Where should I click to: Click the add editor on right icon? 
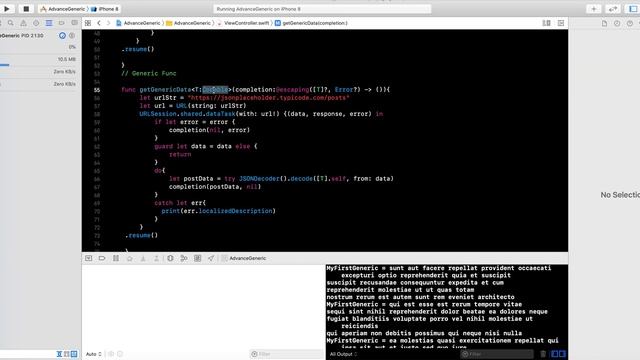(x=561, y=23)
